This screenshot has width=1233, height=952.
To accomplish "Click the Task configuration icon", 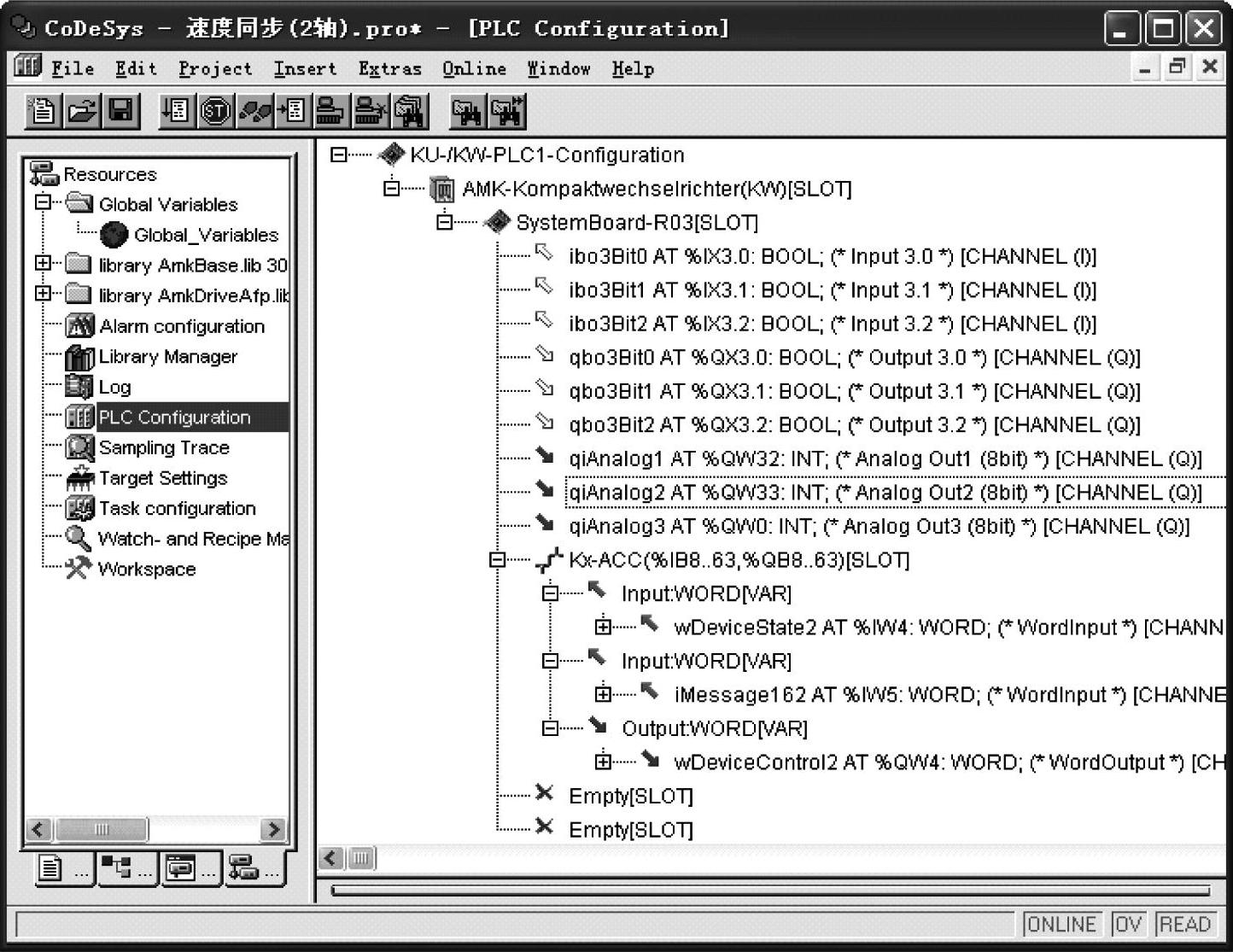I will click(x=79, y=509).
